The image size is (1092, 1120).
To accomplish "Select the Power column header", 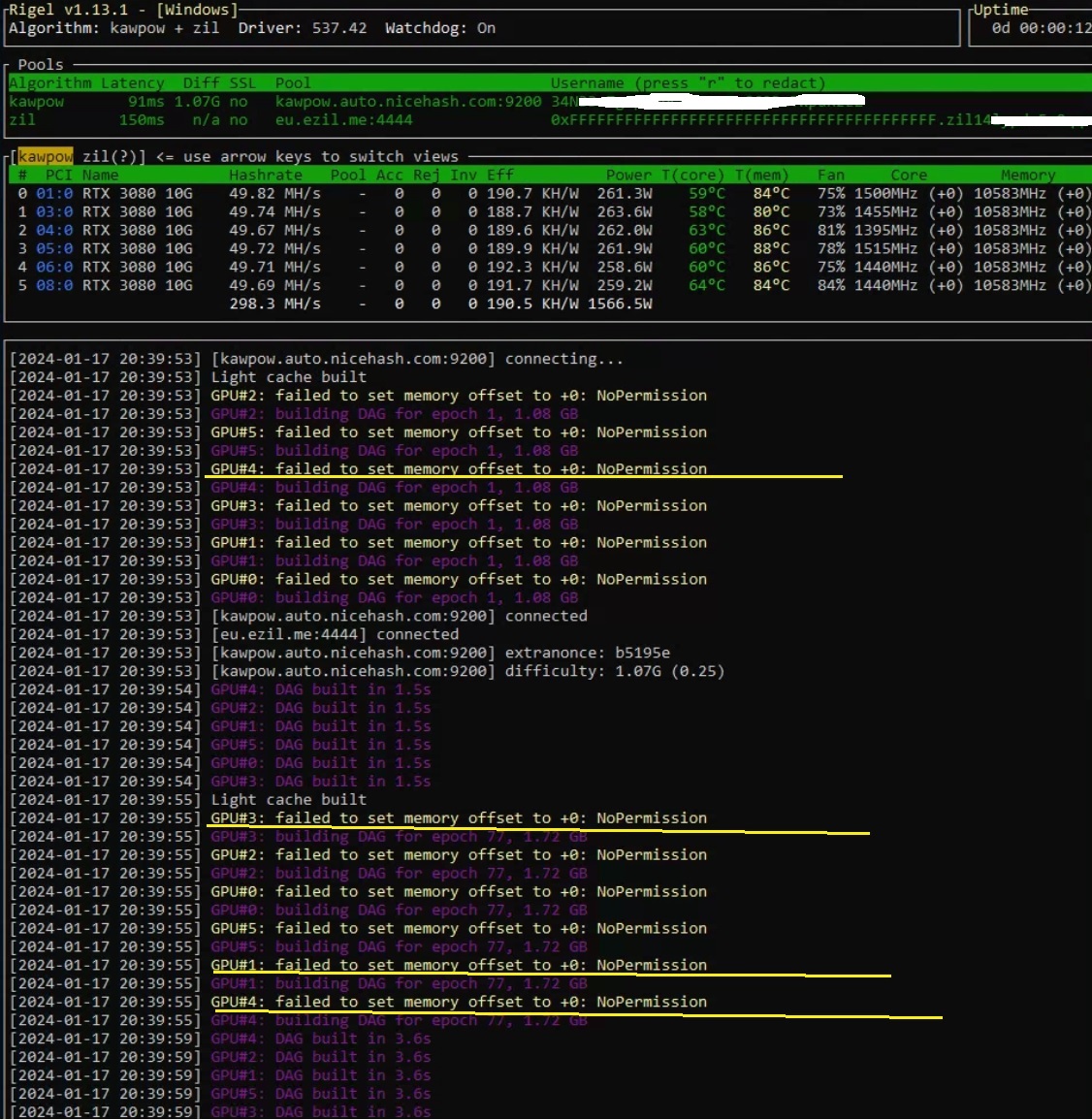I will [628, 175].
